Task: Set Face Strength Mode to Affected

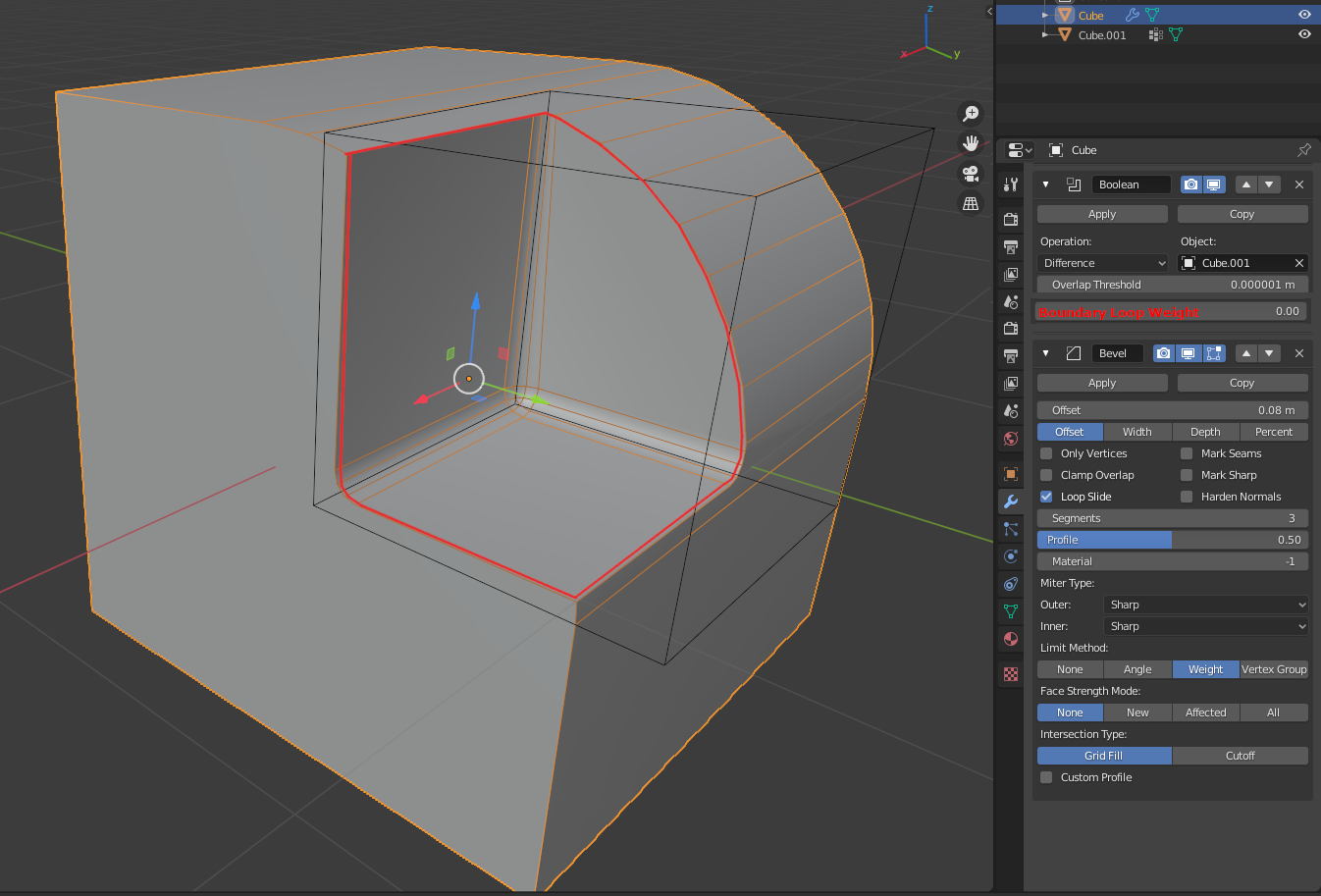Action: pos(1206,712)
